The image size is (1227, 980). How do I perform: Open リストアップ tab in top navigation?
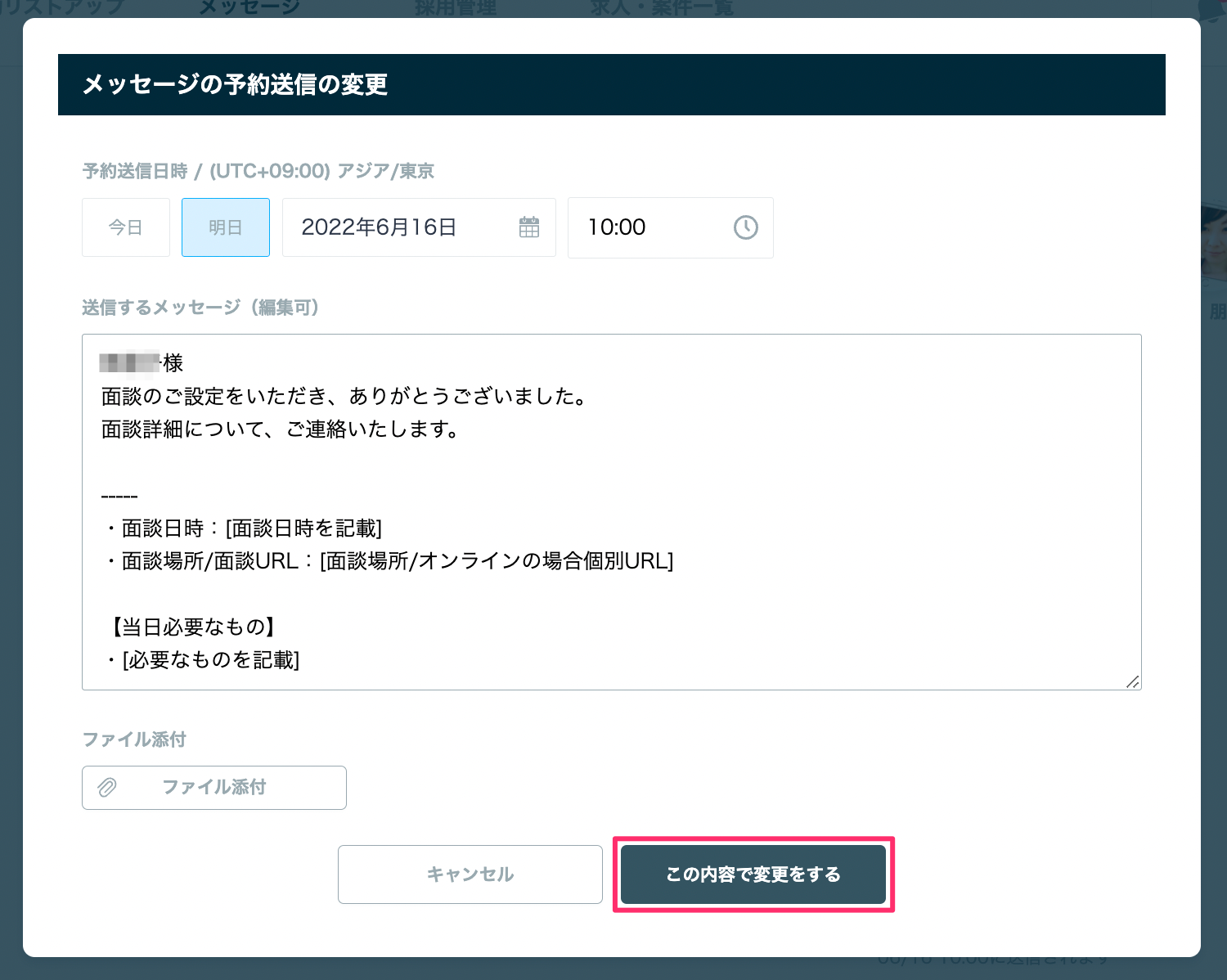63,8
